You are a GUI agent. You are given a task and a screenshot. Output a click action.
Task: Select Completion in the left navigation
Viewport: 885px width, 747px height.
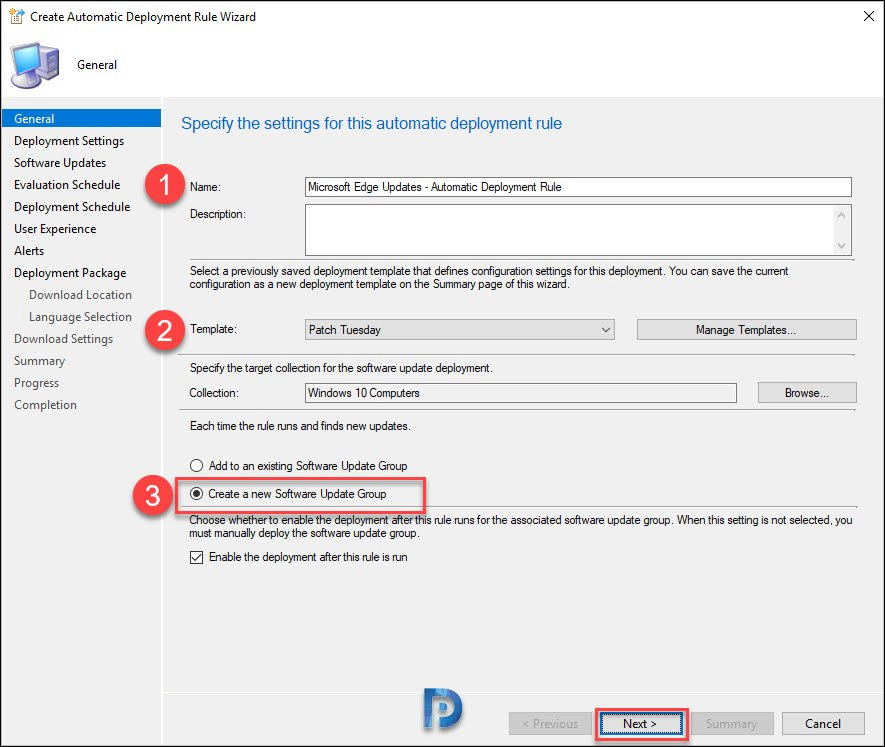pyautogui.click(x=45, y=405)
